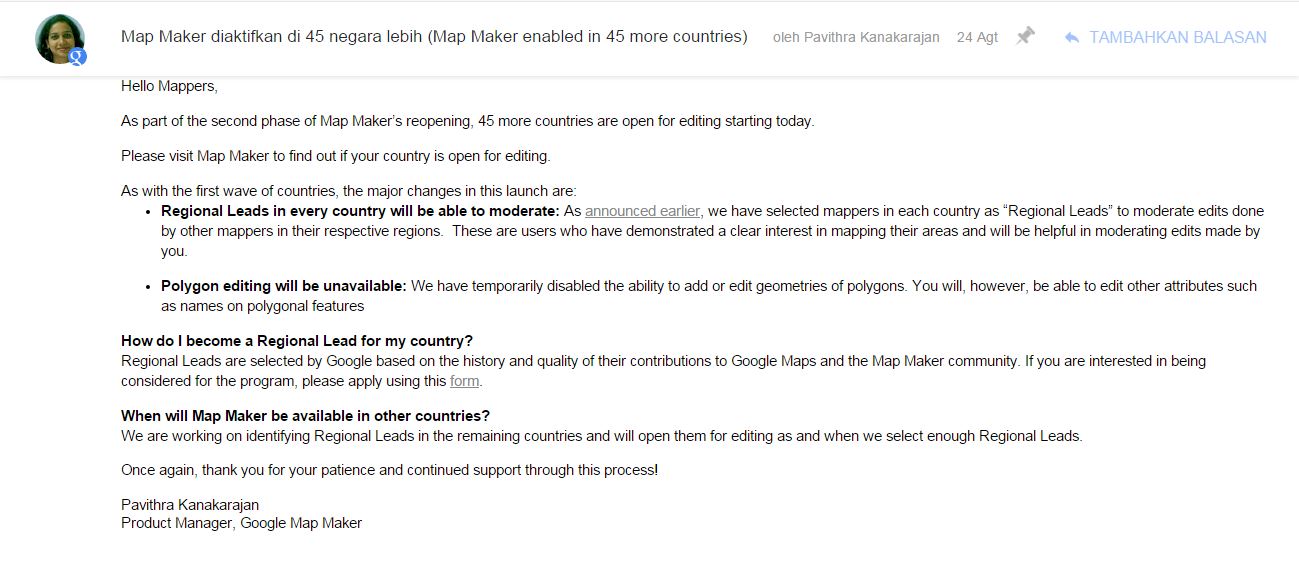Click the "Please visit Map Maker" sentence
The width and height of the screenshot is (1299, 571).
(336, 156)
